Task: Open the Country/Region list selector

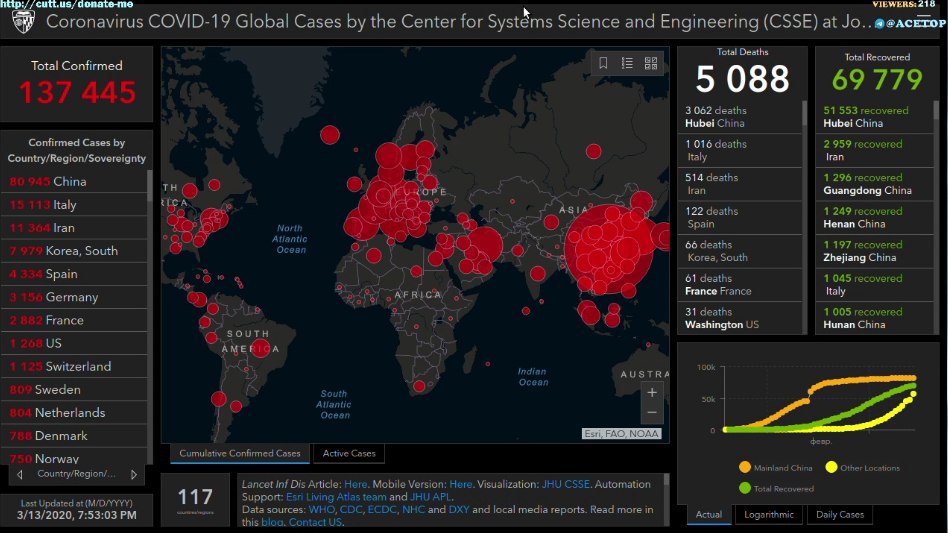Action: (x=76, y=474)
